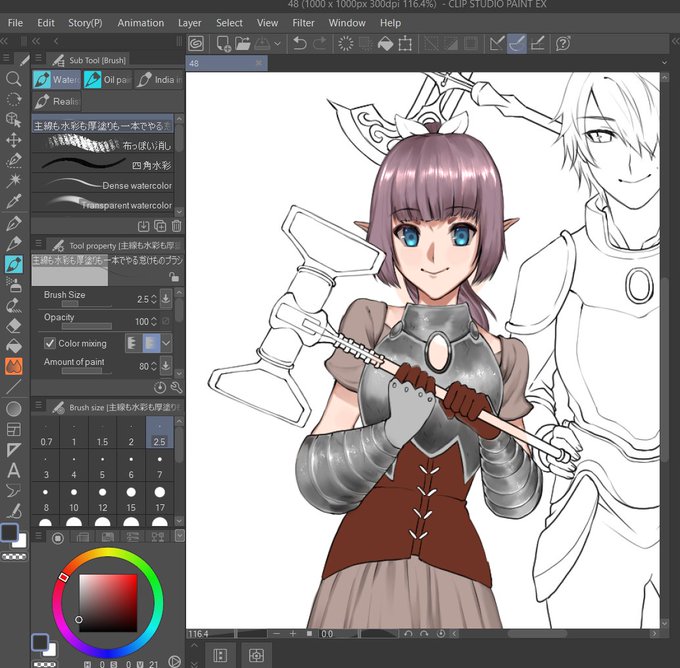Screen dimensions: 680x668
Task: Open Amount of paint dynamics button
Action: point(166,365)
